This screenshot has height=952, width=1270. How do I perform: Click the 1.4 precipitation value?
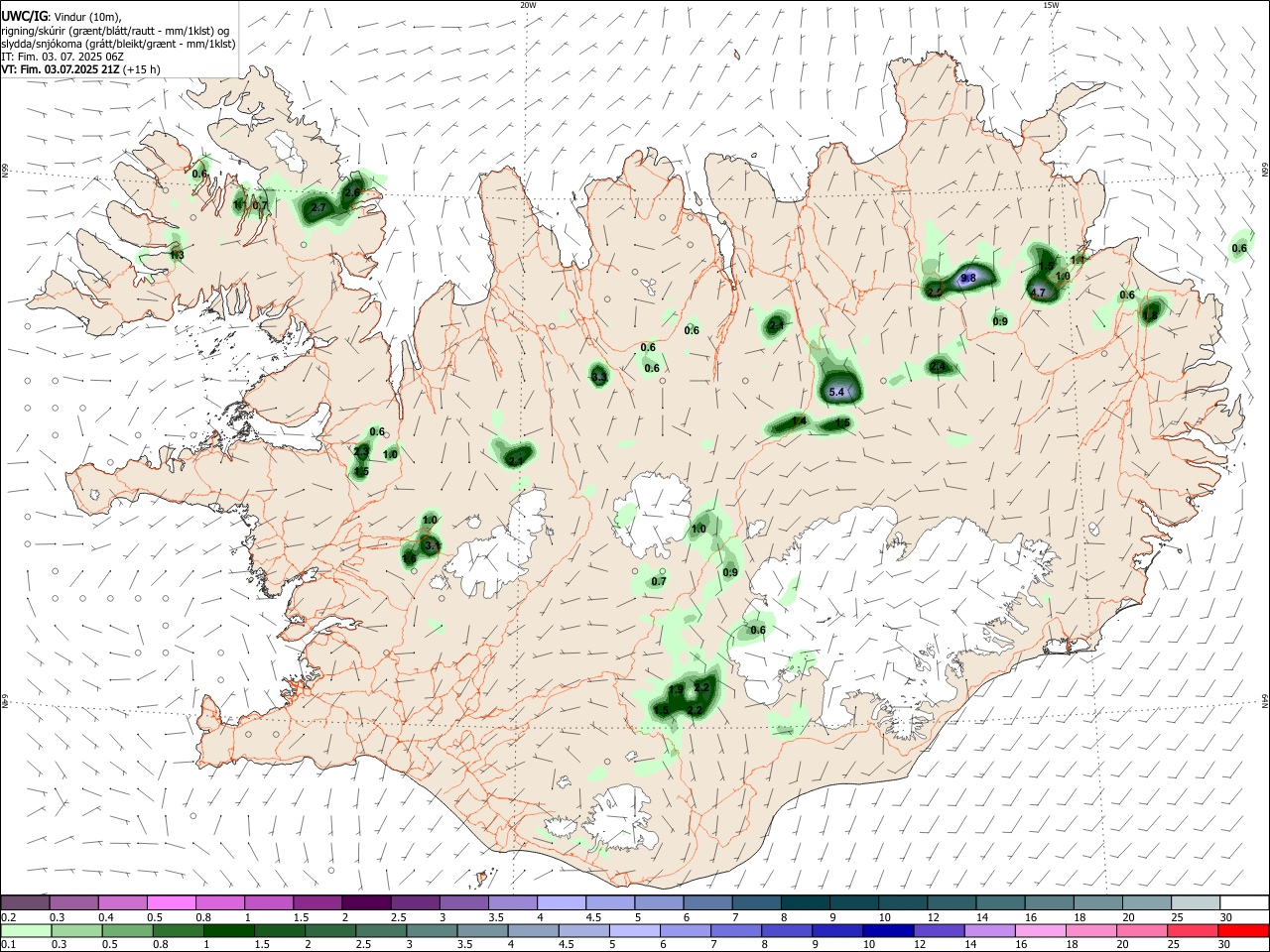coord(799,422)
